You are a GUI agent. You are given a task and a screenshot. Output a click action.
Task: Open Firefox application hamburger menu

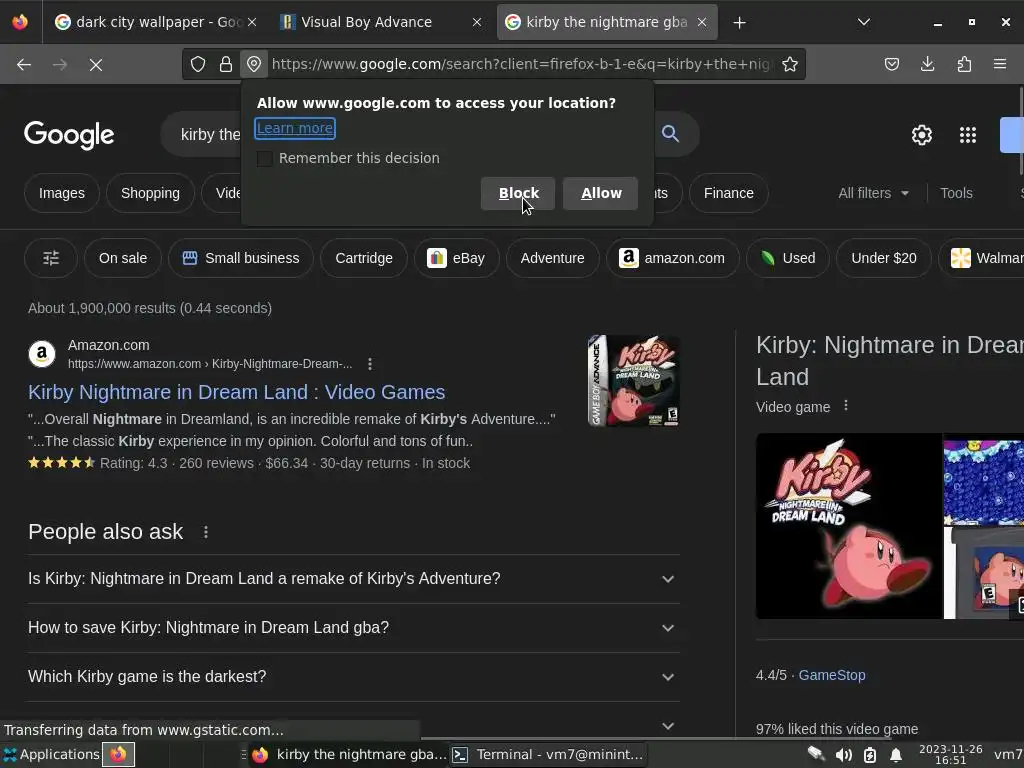[1000, 64]
